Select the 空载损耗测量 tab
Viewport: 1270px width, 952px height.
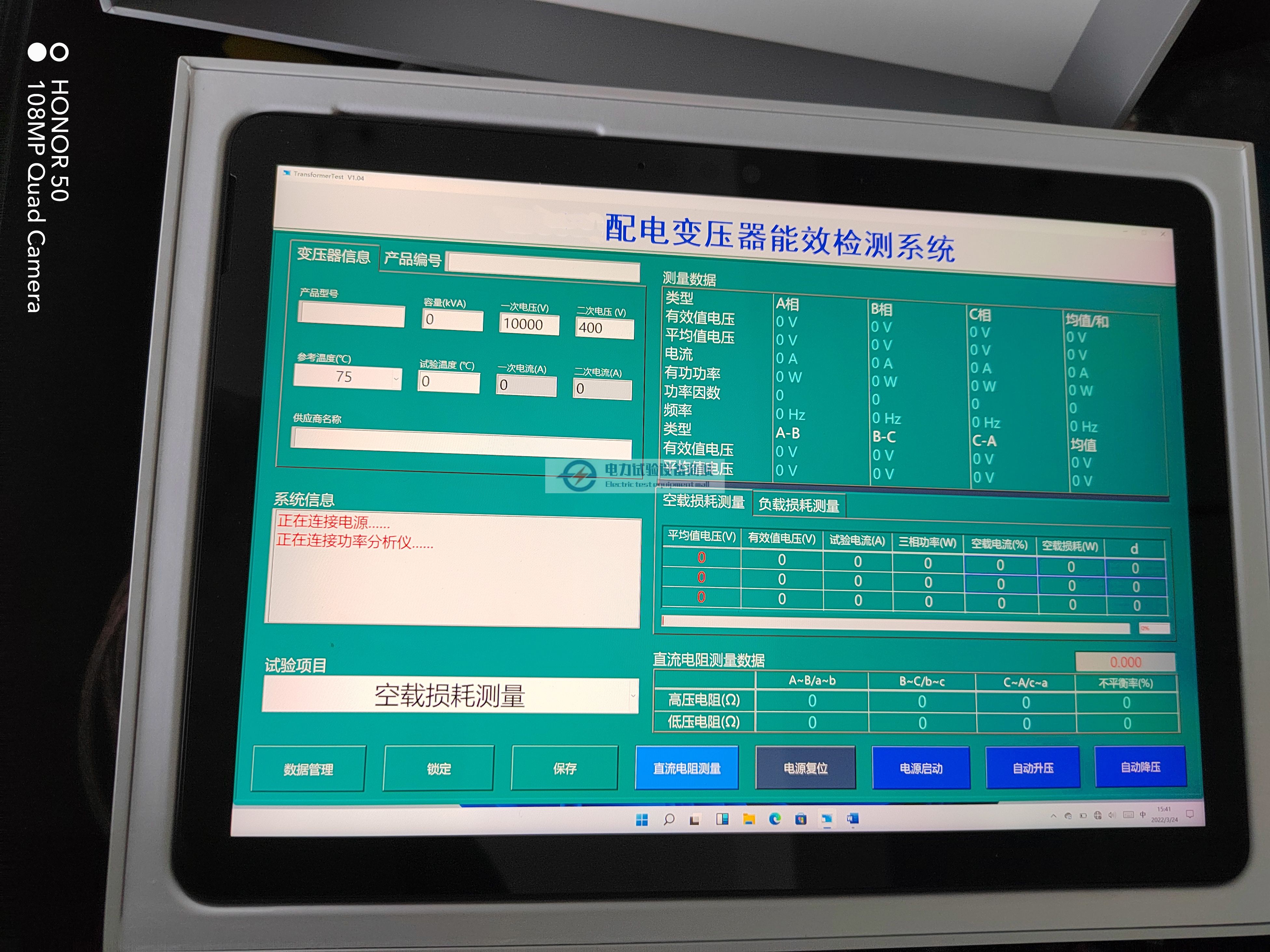pos(703,502)
